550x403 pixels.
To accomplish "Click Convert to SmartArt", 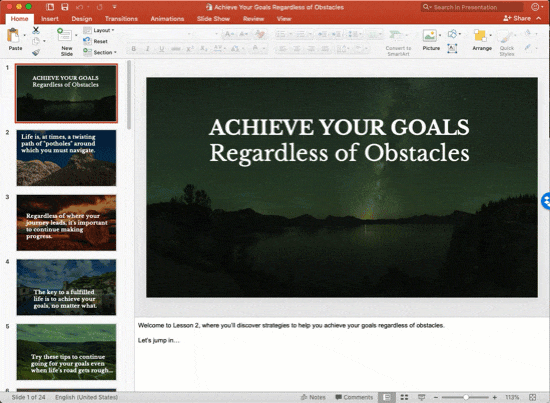I will coord(398,43).
